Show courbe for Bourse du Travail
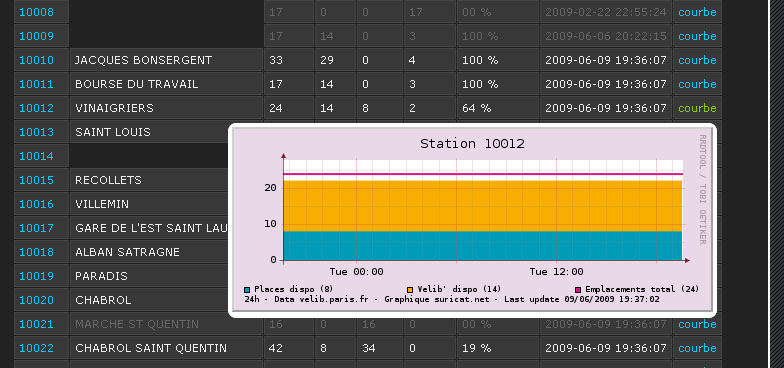784x368 pixels. tap(697, 84)
